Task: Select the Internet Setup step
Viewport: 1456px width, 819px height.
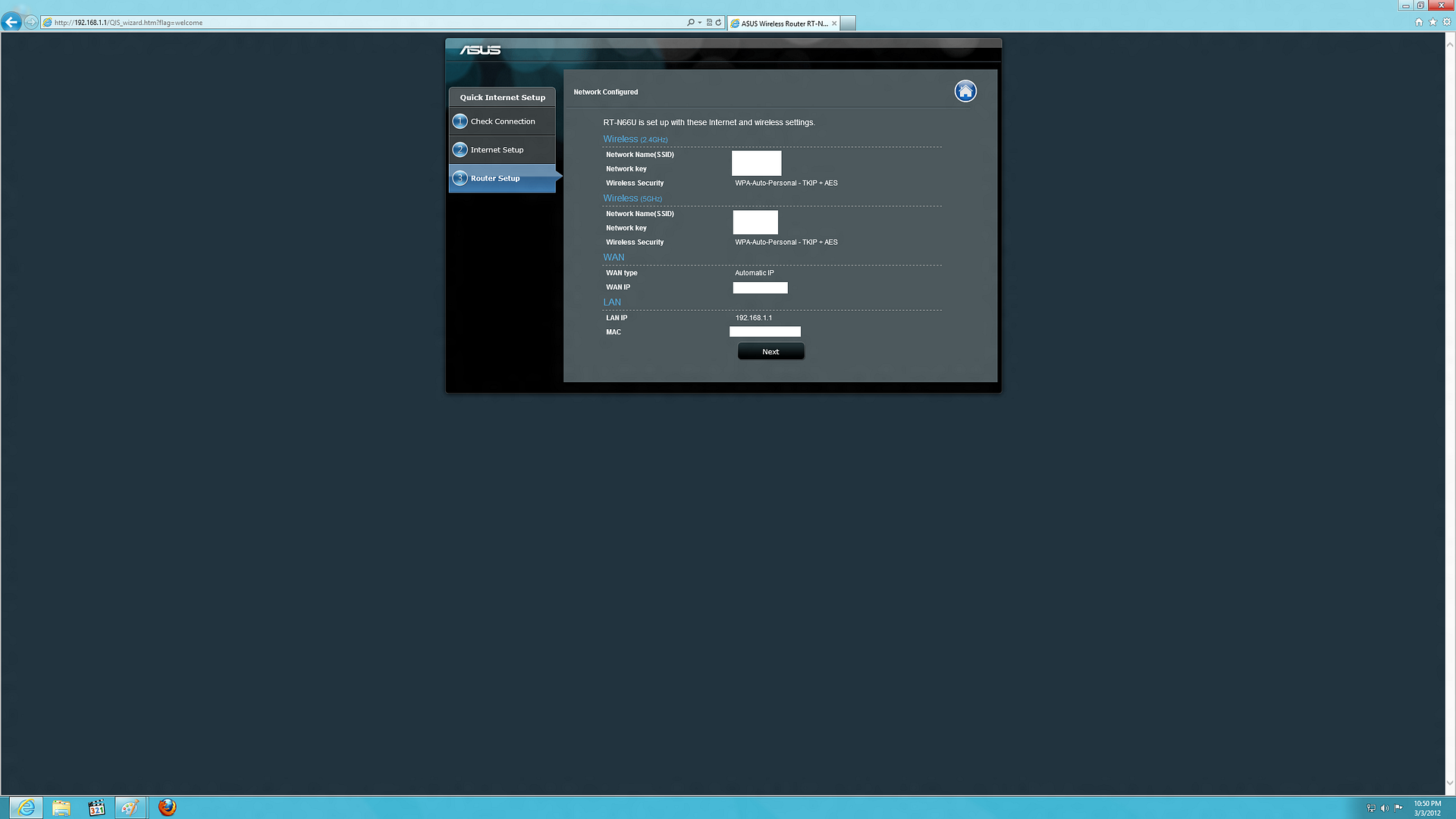Action: (497, 150)
